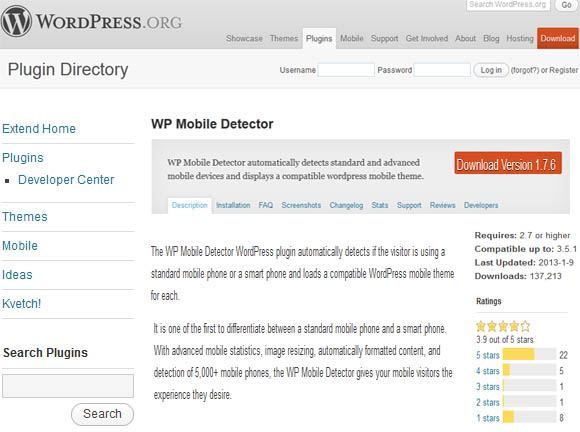
Task: View the Changelog tab
Action: click(346, 205)
